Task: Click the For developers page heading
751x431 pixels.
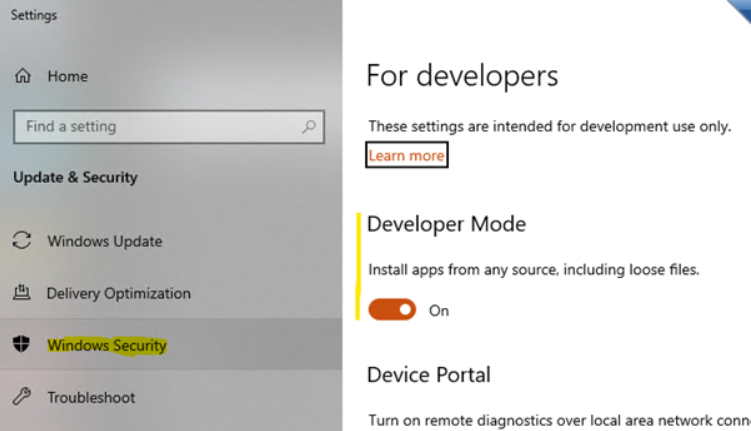Action: [462, 76]
